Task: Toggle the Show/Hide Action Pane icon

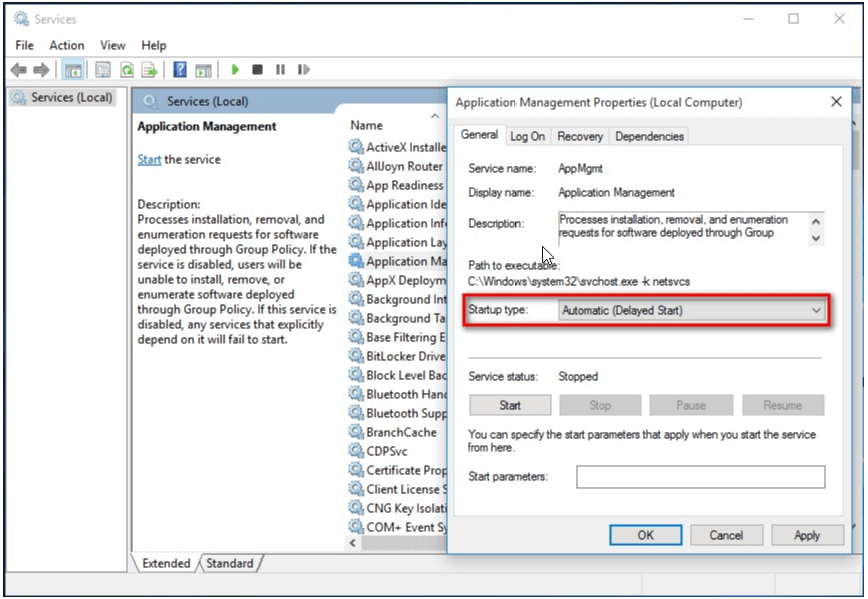Action: [203, 70]
